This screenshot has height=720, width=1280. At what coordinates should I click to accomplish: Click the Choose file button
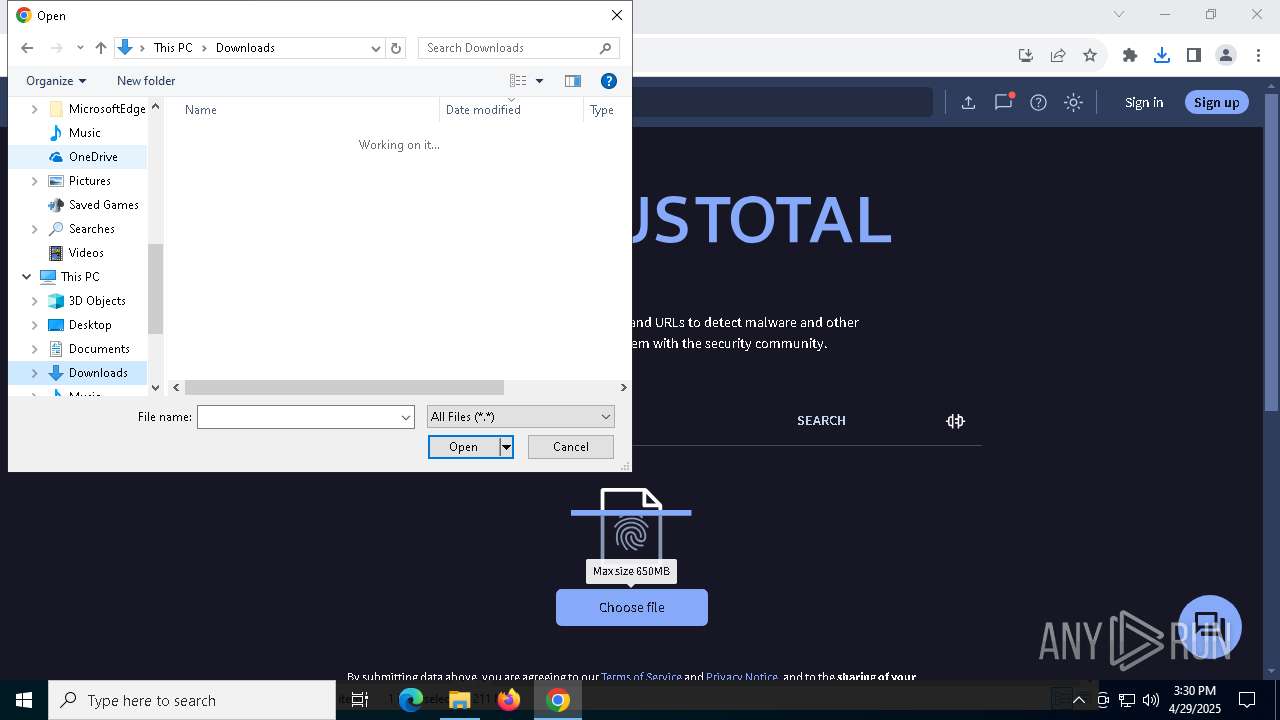[x=632, y=608]
